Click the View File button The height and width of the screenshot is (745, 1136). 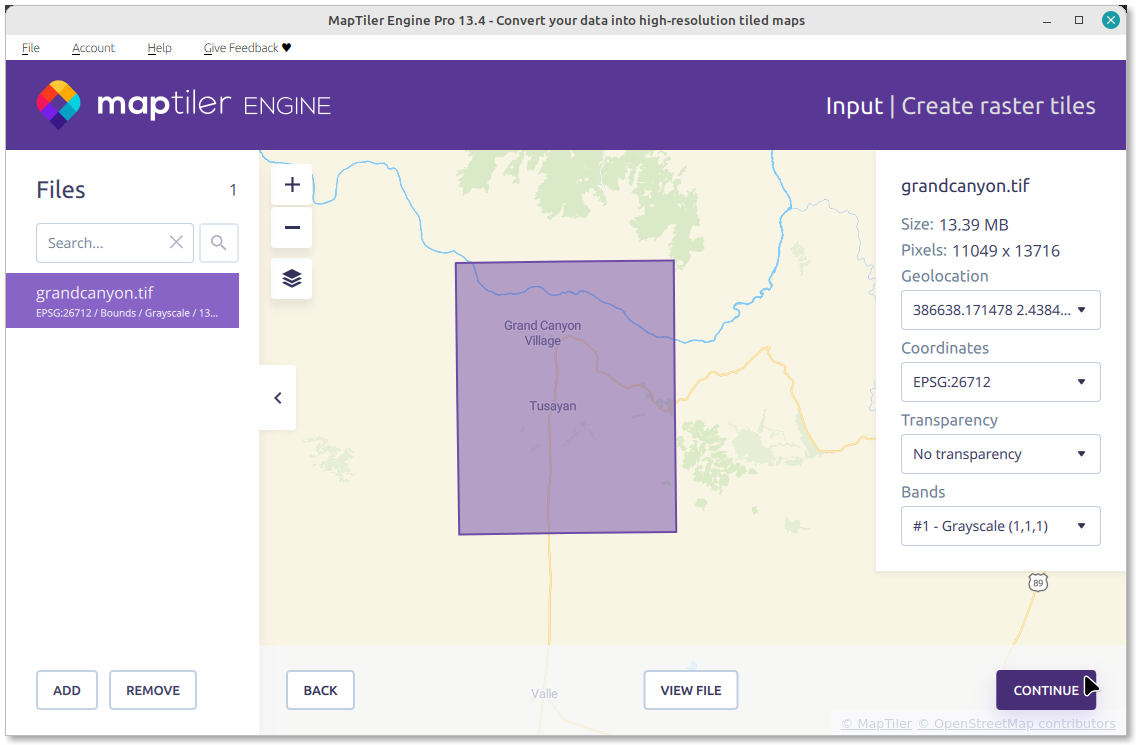[690, 690]
